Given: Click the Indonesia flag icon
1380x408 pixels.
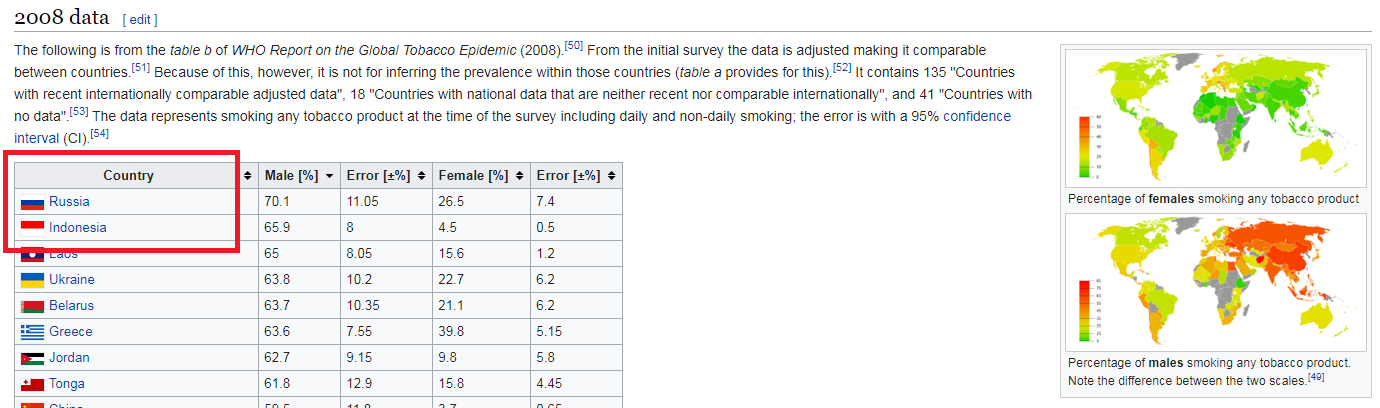Looking at the screenshot, I should (x=32, y=228).
